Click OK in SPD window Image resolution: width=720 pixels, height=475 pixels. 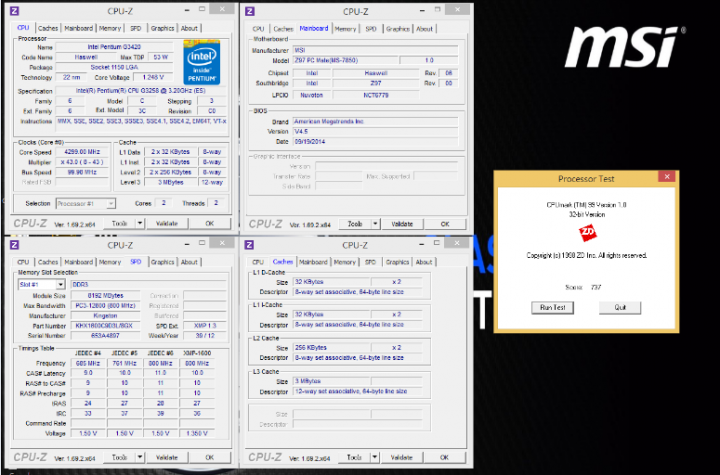point(210,457)
